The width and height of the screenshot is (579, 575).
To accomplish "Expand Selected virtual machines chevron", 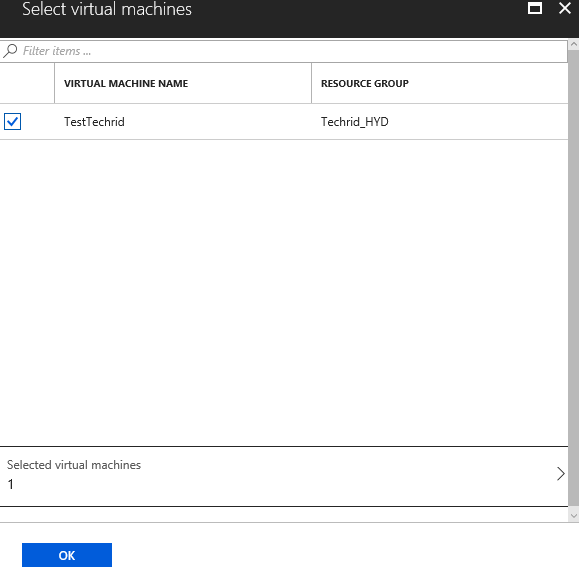I will point(561,474).
